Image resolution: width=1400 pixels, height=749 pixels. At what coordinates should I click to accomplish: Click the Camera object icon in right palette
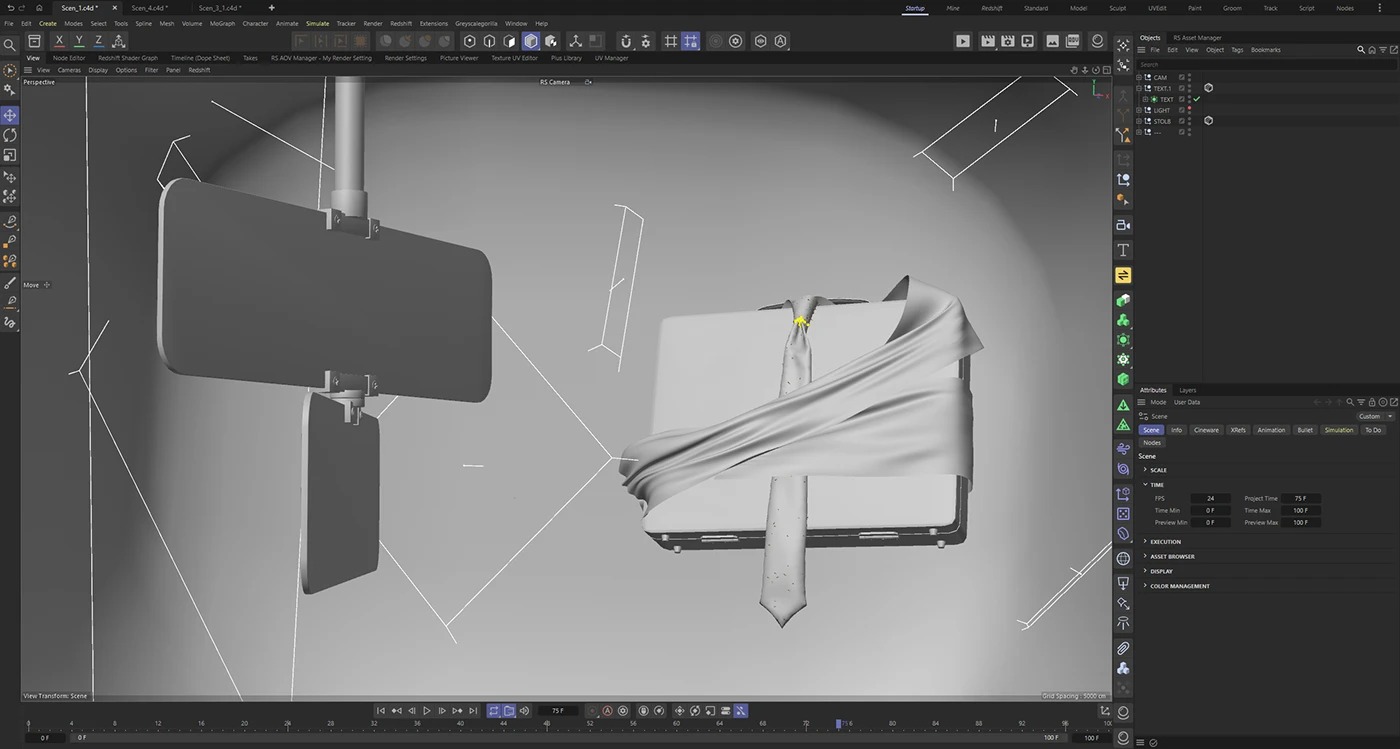tap(1123, 225)
